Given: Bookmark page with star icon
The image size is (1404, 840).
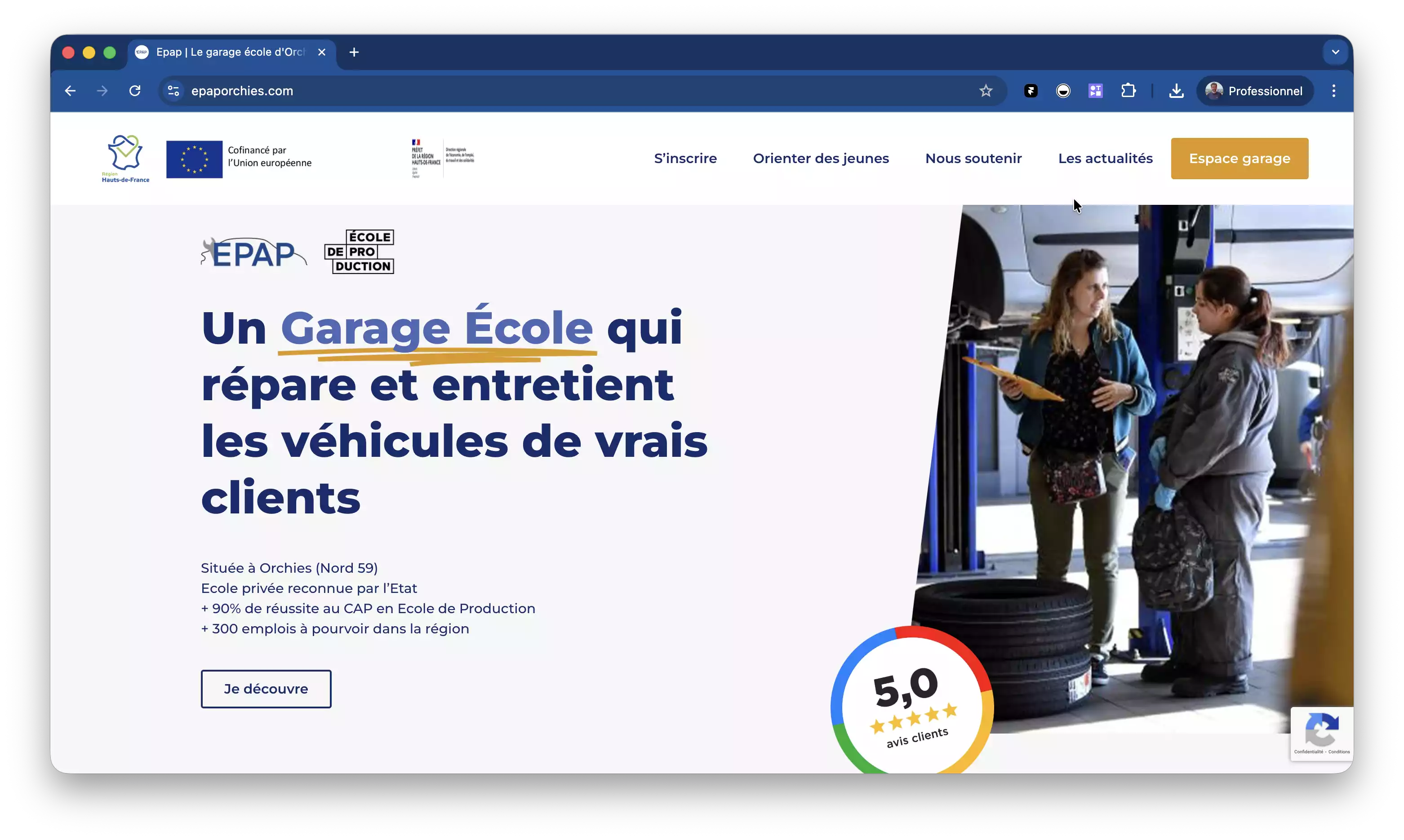Looking at the screenshot, I should [986, 91].
